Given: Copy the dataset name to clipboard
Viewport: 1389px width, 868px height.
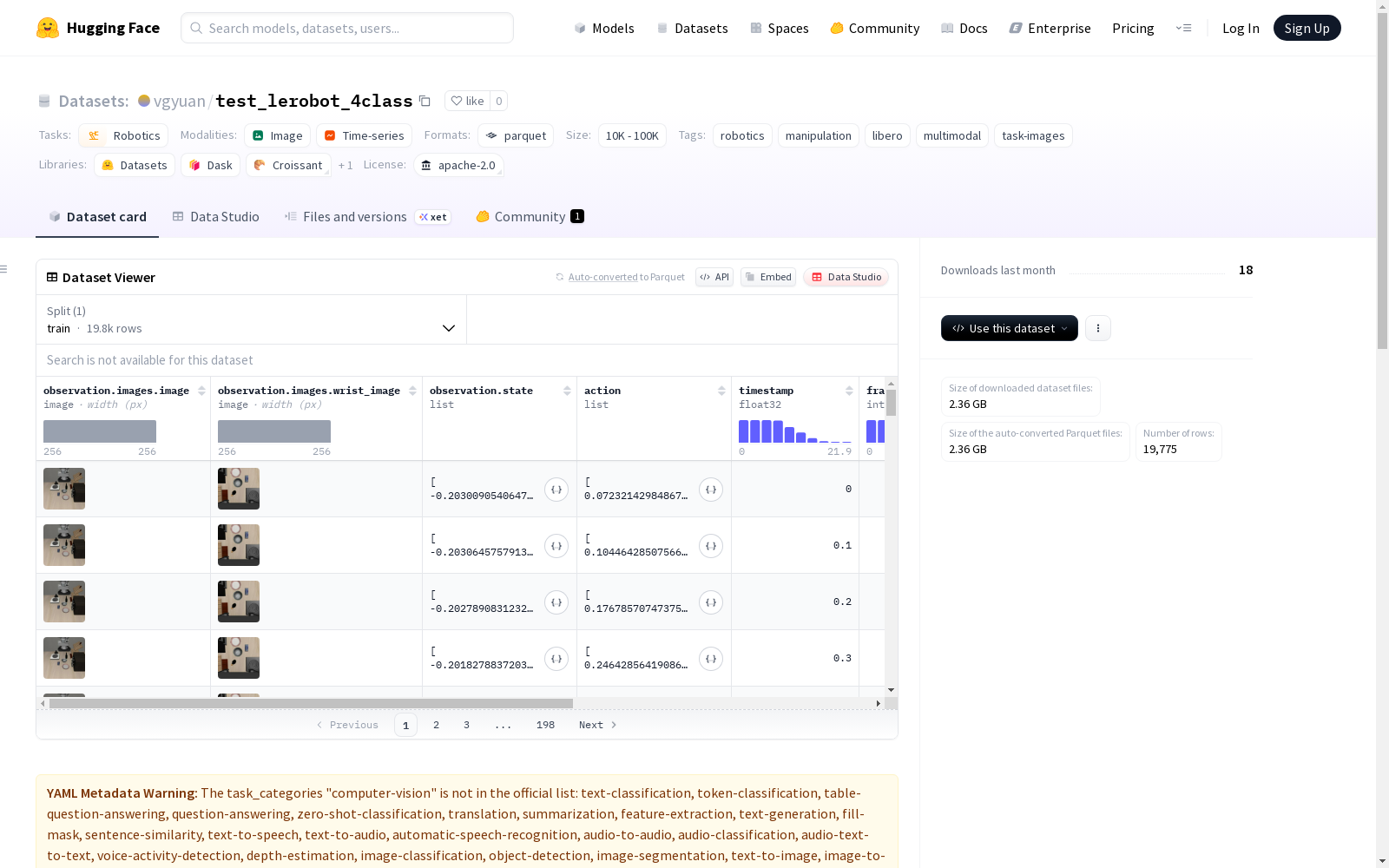Looking at the screenshot, I should click(425, 101).
